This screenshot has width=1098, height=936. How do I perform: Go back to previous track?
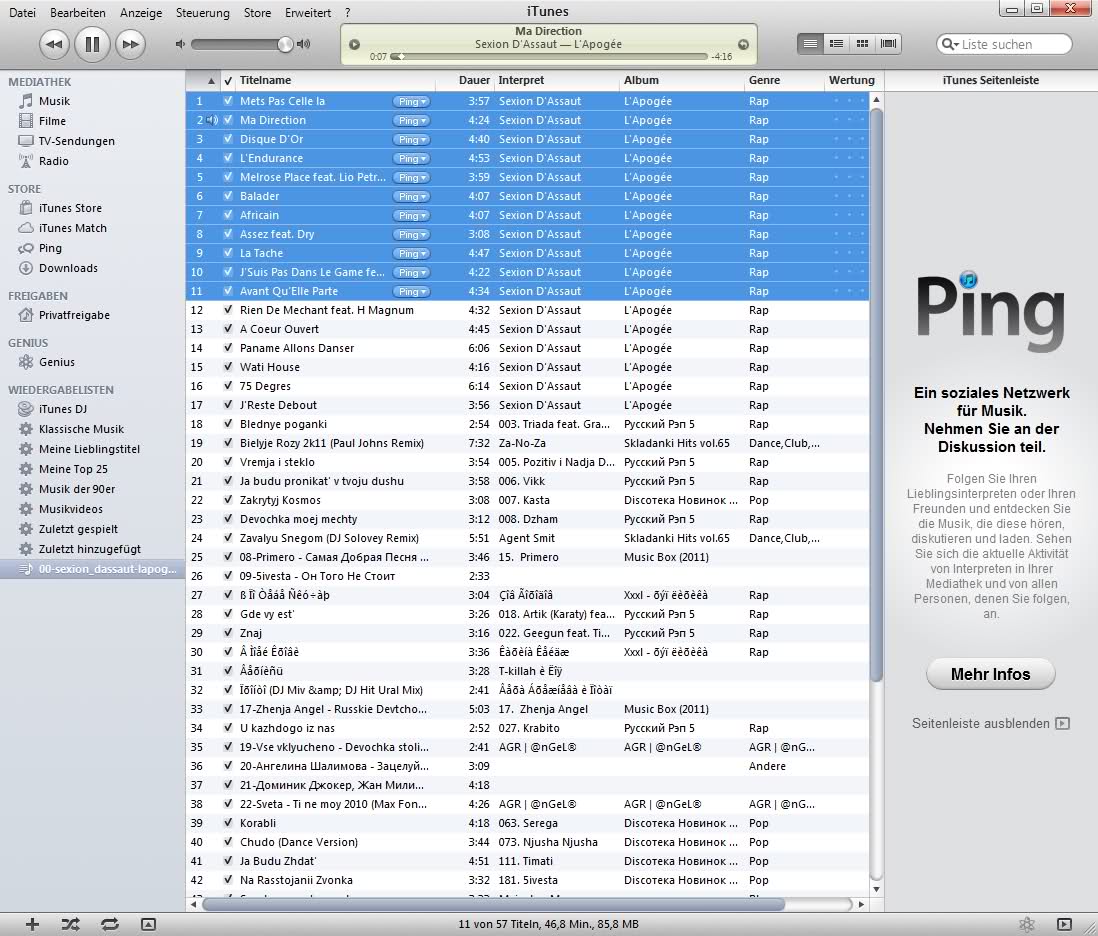tap(54, 44)
